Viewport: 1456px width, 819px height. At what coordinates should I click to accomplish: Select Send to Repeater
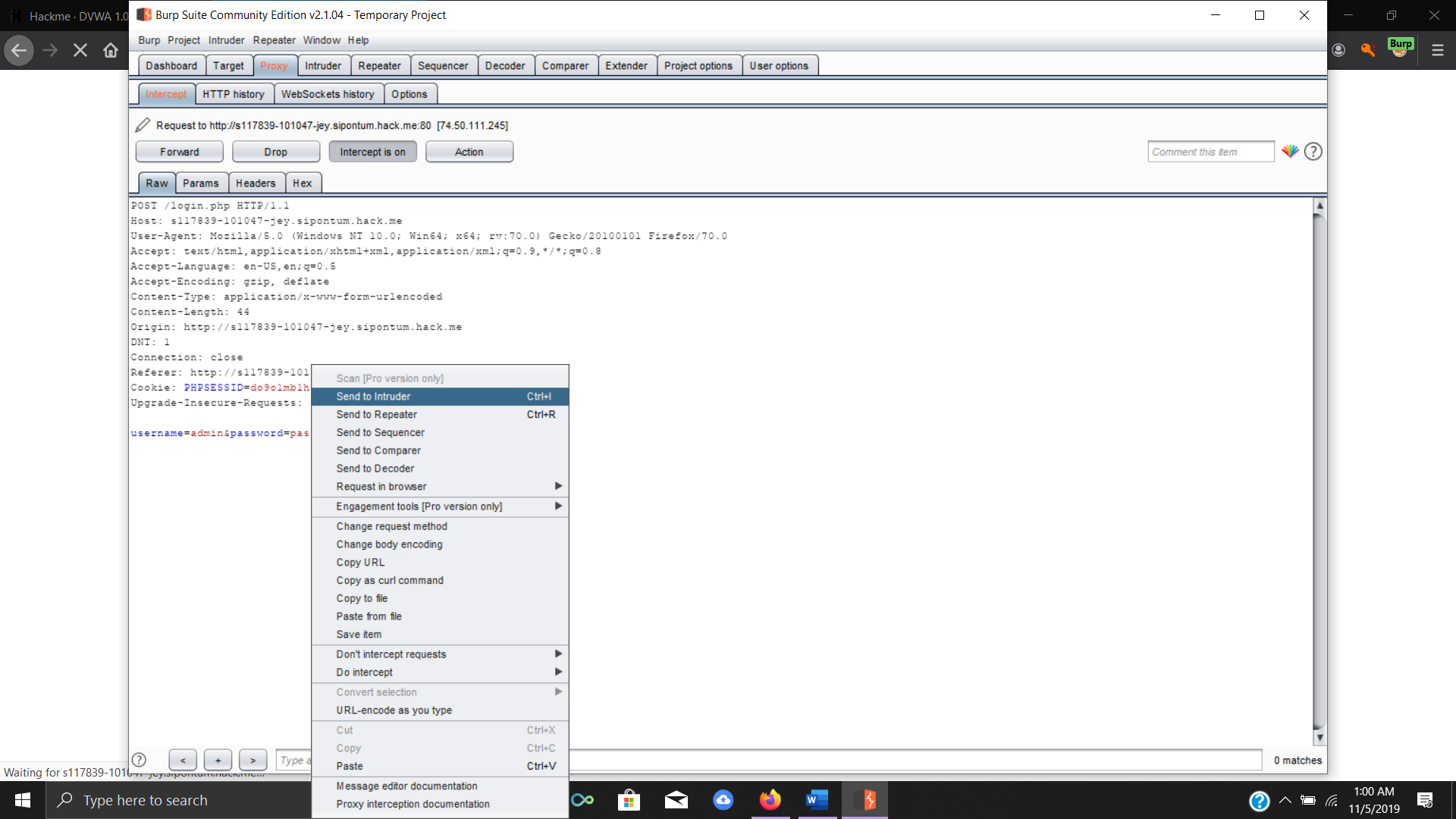click(440, 414)
